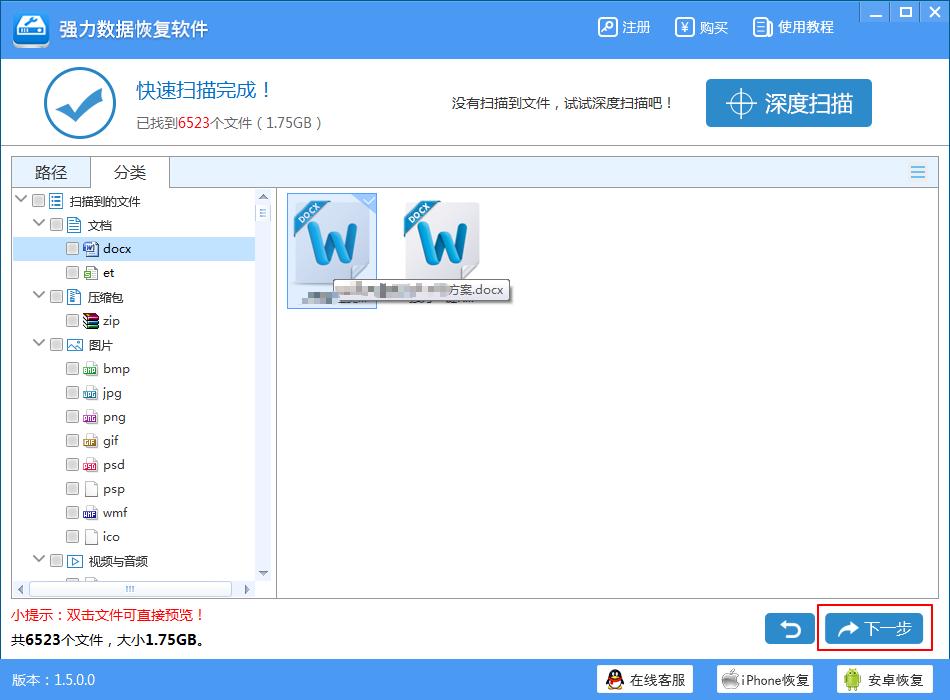Collapse the 图片 category tree
This screenshot has width=950, height=700.
tap(39, 344)
